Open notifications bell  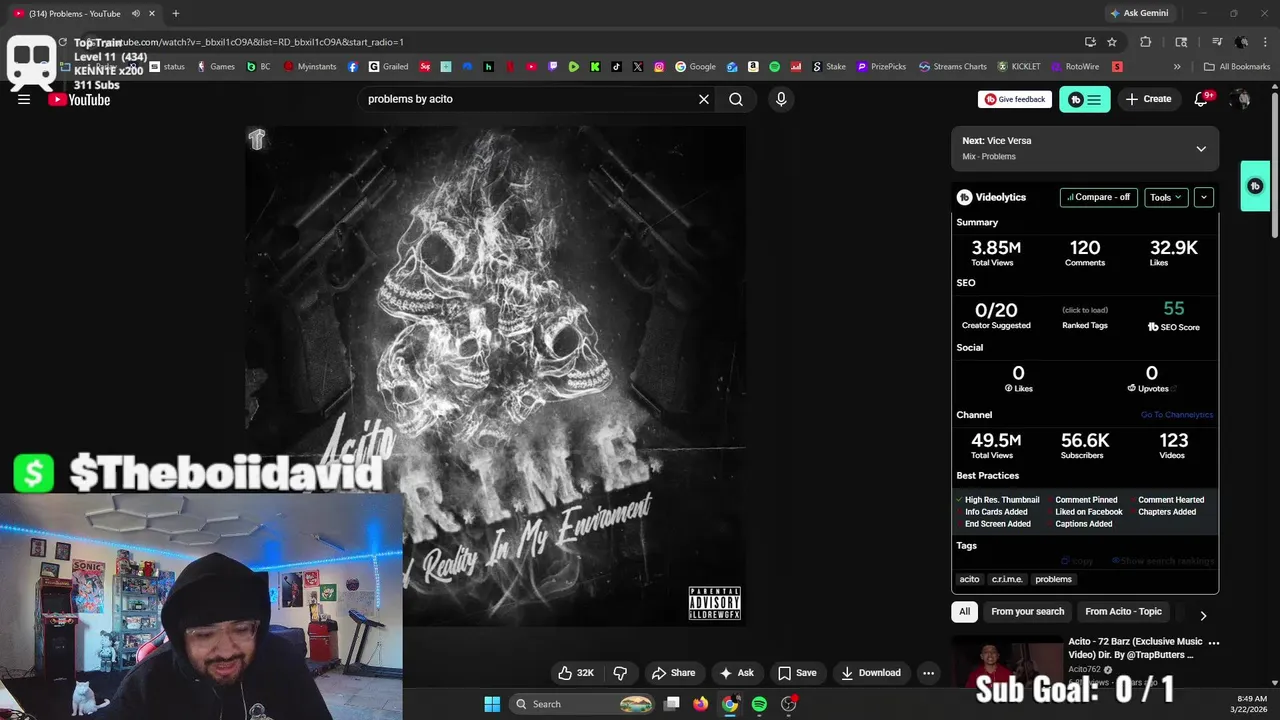tap(1202, 99)
